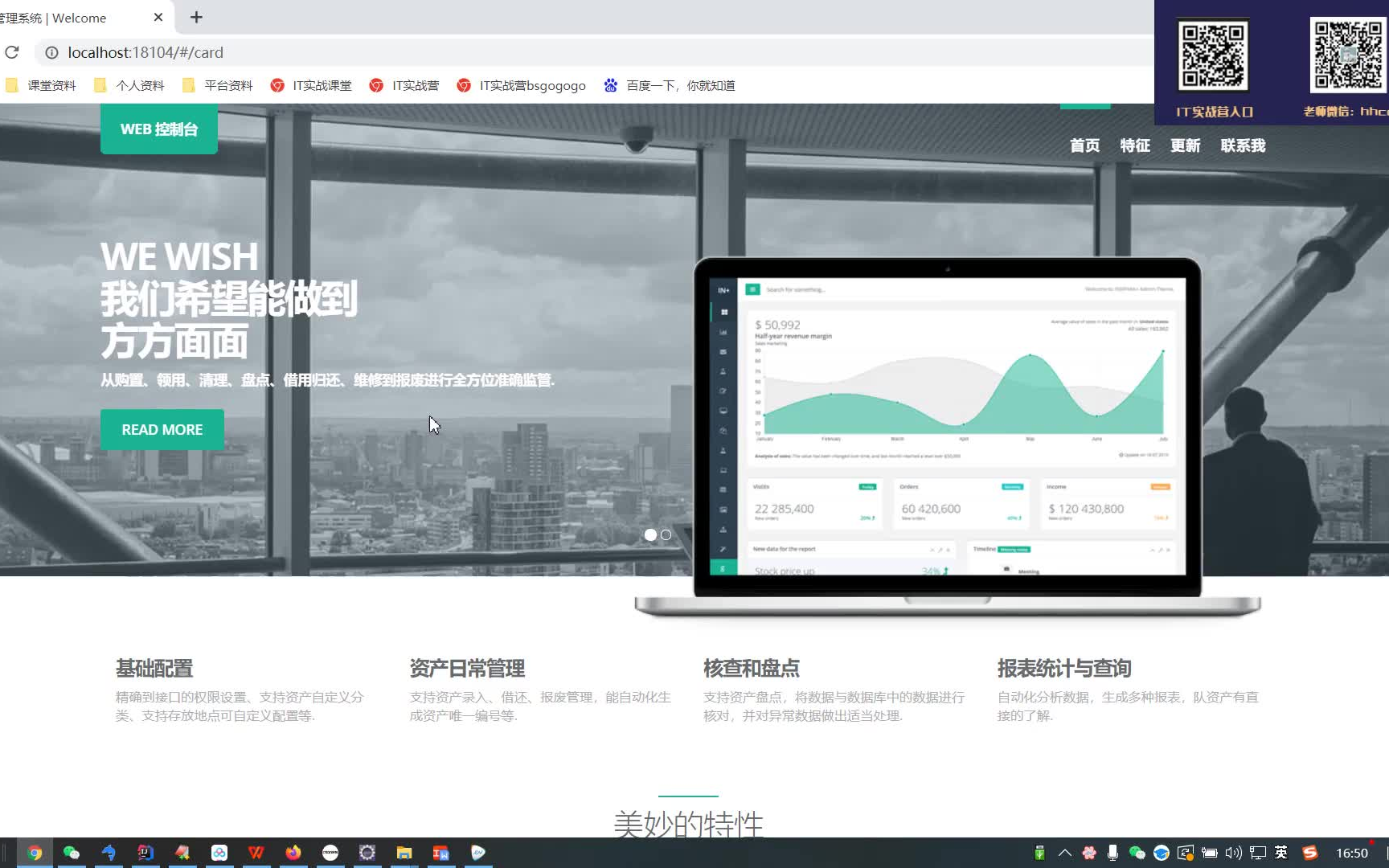The image size is (1389, 868).
Task: Open the 平台资料 bookmark folder
Action: (x=218, y=85)
